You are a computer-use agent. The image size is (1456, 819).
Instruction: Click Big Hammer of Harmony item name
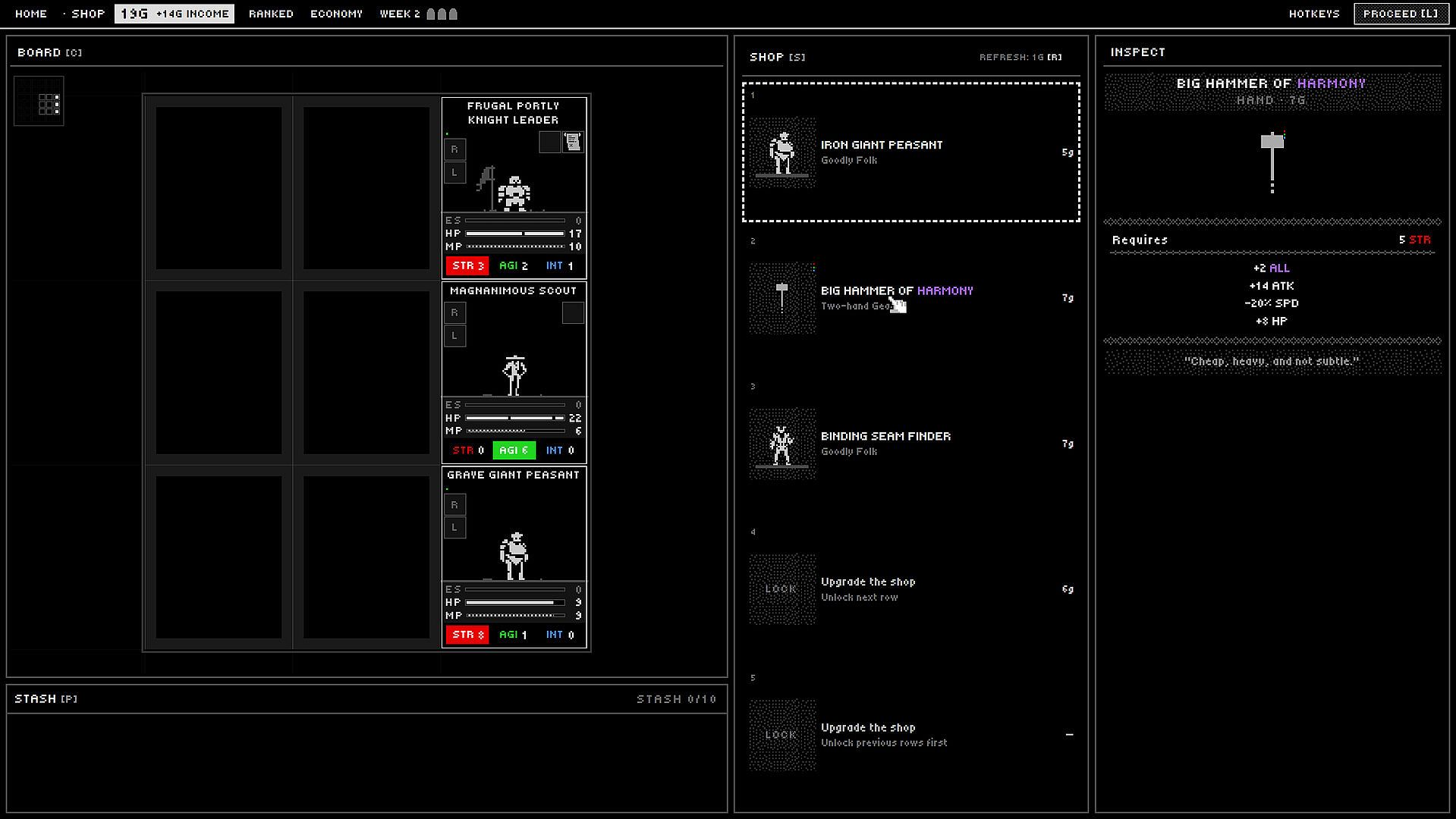click(897, 290)
